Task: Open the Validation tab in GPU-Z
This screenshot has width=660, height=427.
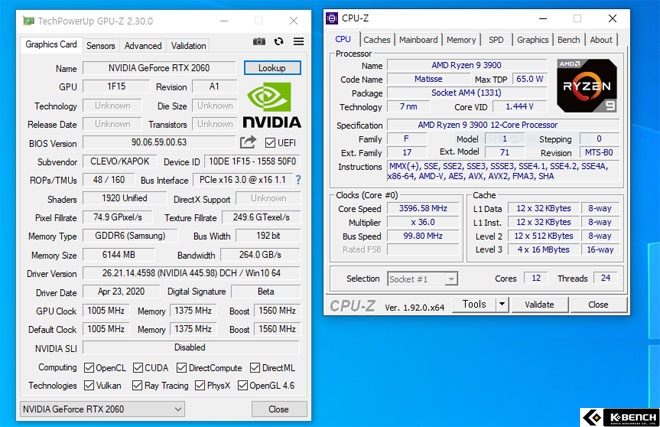Action: pyautogui.click(x=188, y=45)
